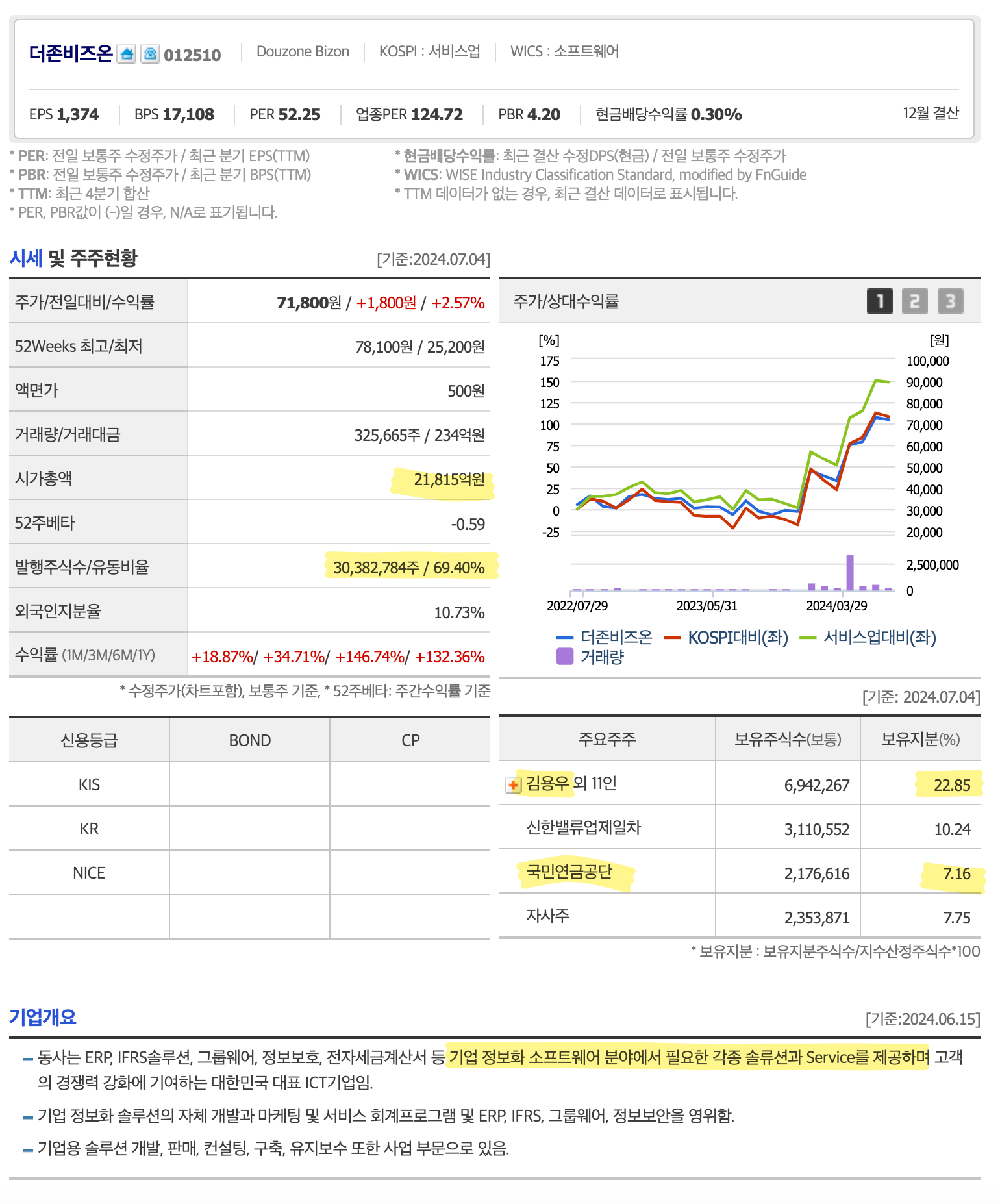The height and width of the screenshot is (1204, 1000).
Task: Click the 12월 결산 label
Action: point(931,113)
